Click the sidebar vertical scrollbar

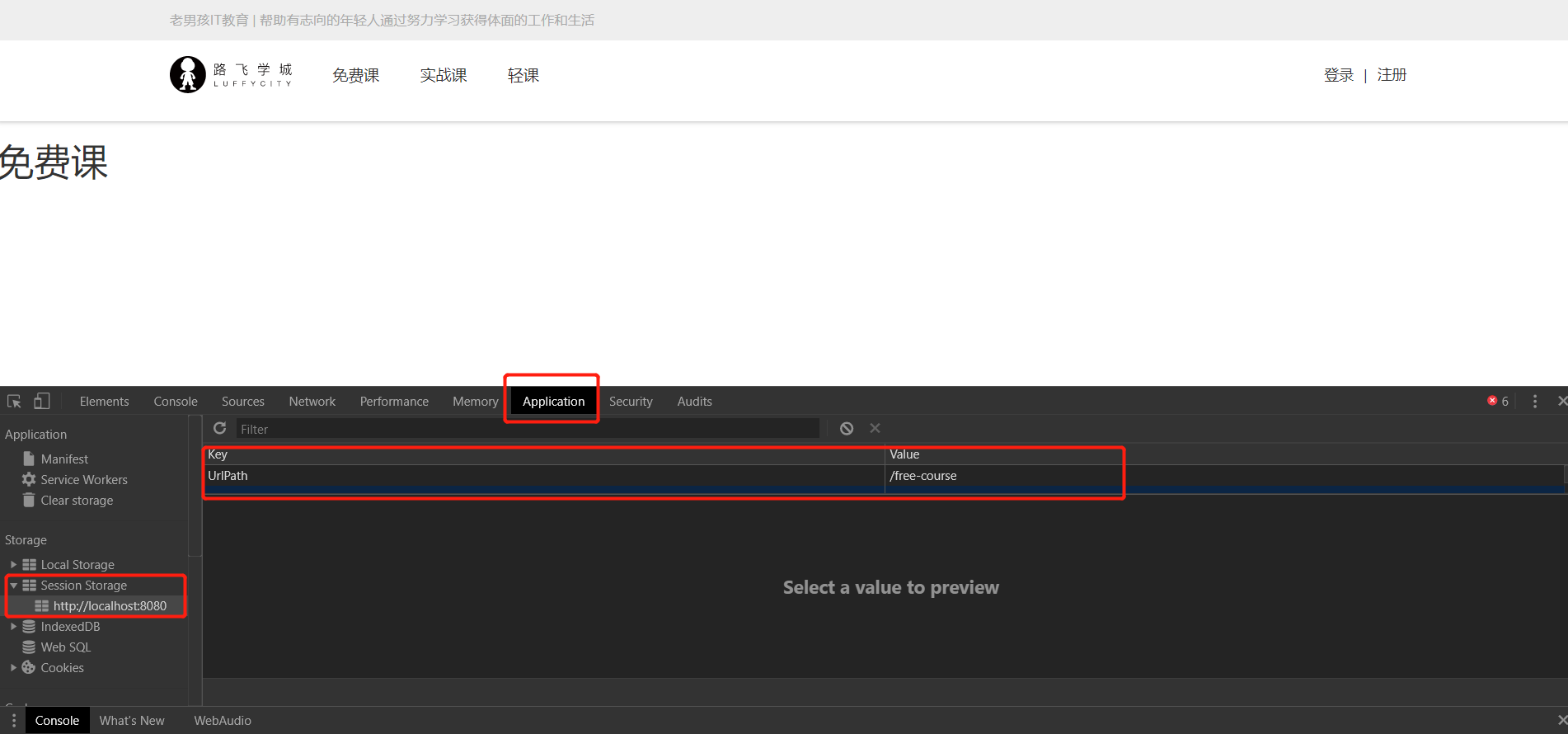pyautogui.click(x=195, y=487)
